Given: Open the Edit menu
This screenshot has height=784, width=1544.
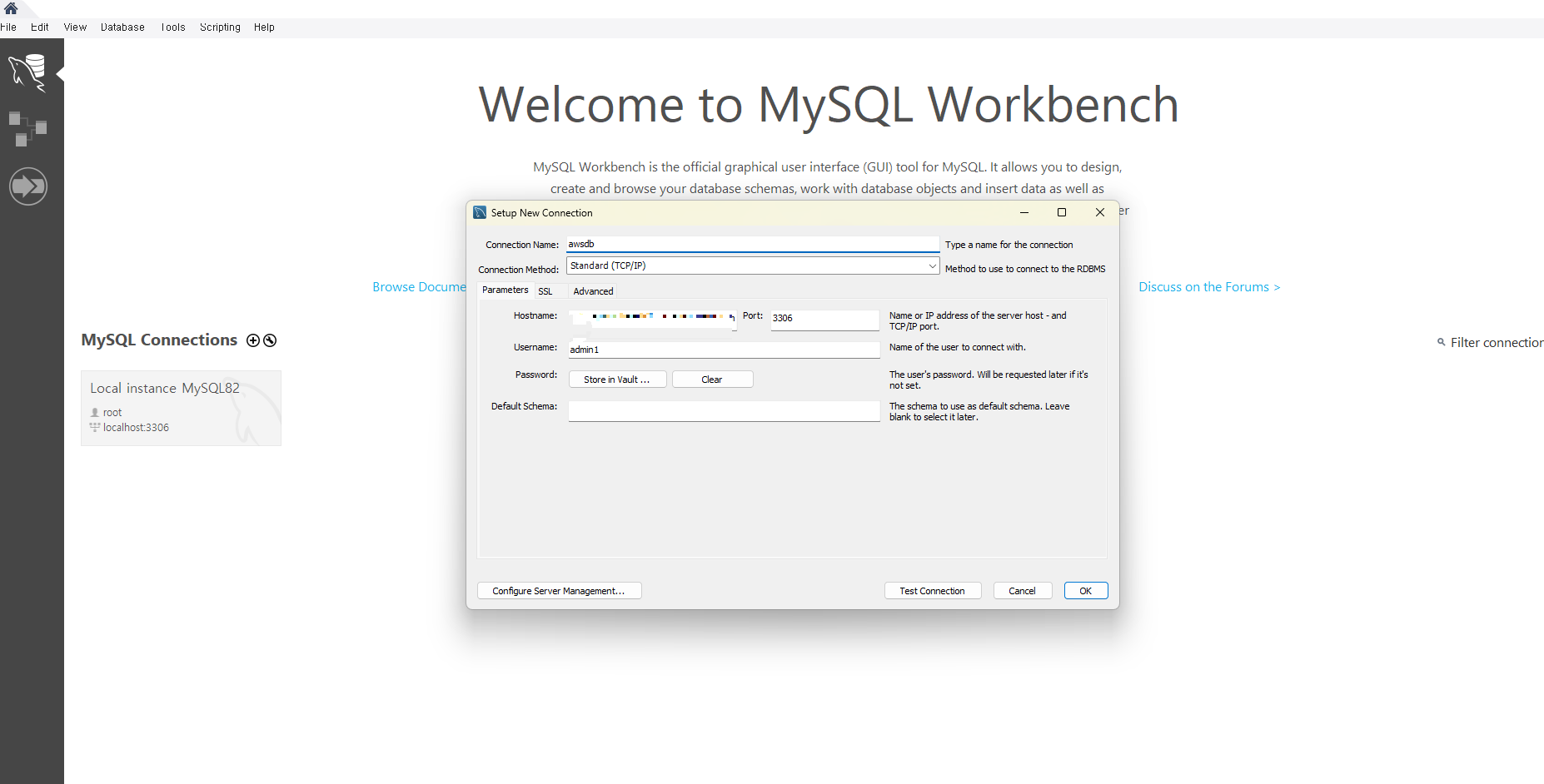Looking at the screenshot, I should (40, 27).
